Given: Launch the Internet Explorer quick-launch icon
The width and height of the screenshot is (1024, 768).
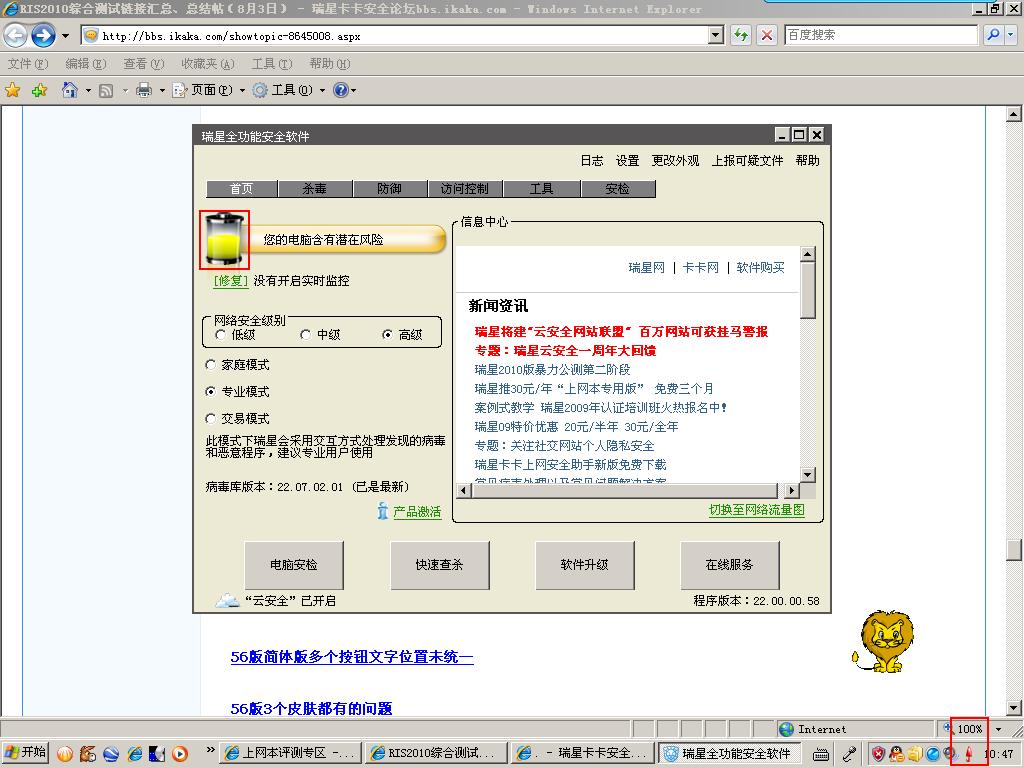Looking at the screenshot, I should pyautogui.click(x=135, y=754).
